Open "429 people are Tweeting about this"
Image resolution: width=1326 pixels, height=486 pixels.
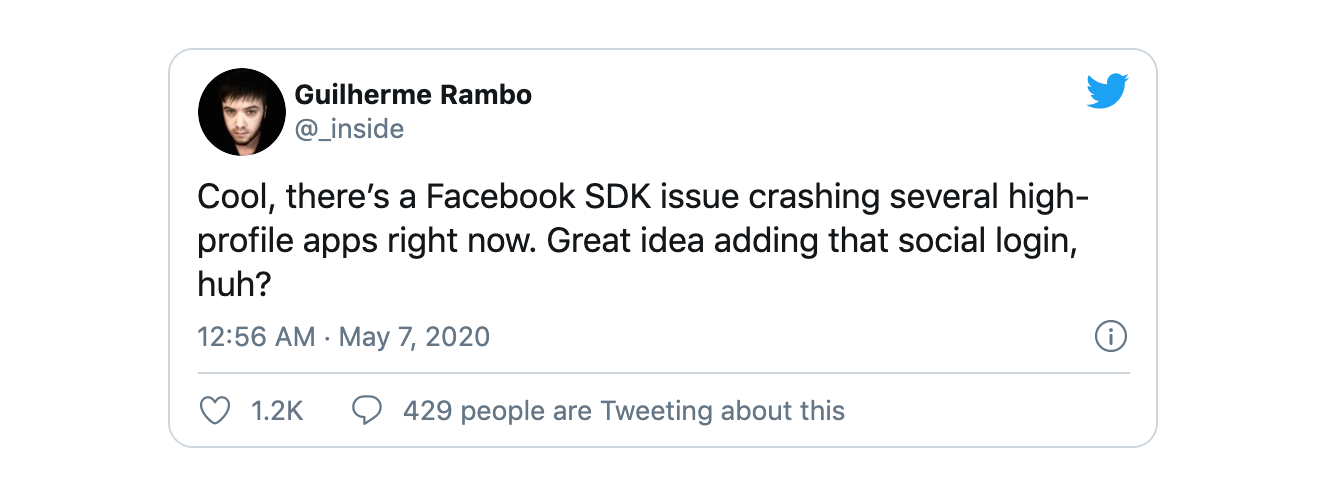[x=624, y=410]
